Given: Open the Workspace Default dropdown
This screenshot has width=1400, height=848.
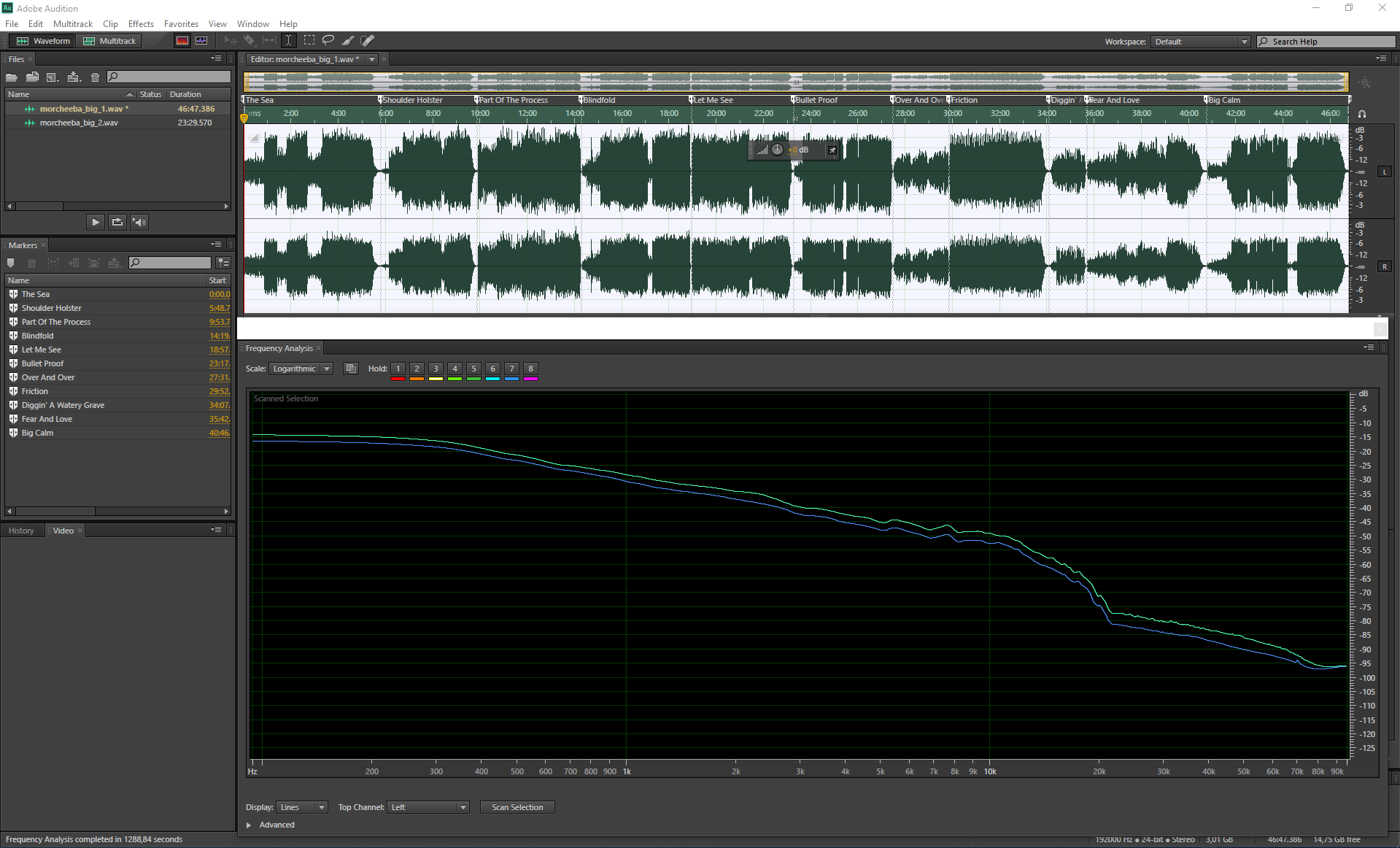Looking at the screenshot, I should (1200, 42).
